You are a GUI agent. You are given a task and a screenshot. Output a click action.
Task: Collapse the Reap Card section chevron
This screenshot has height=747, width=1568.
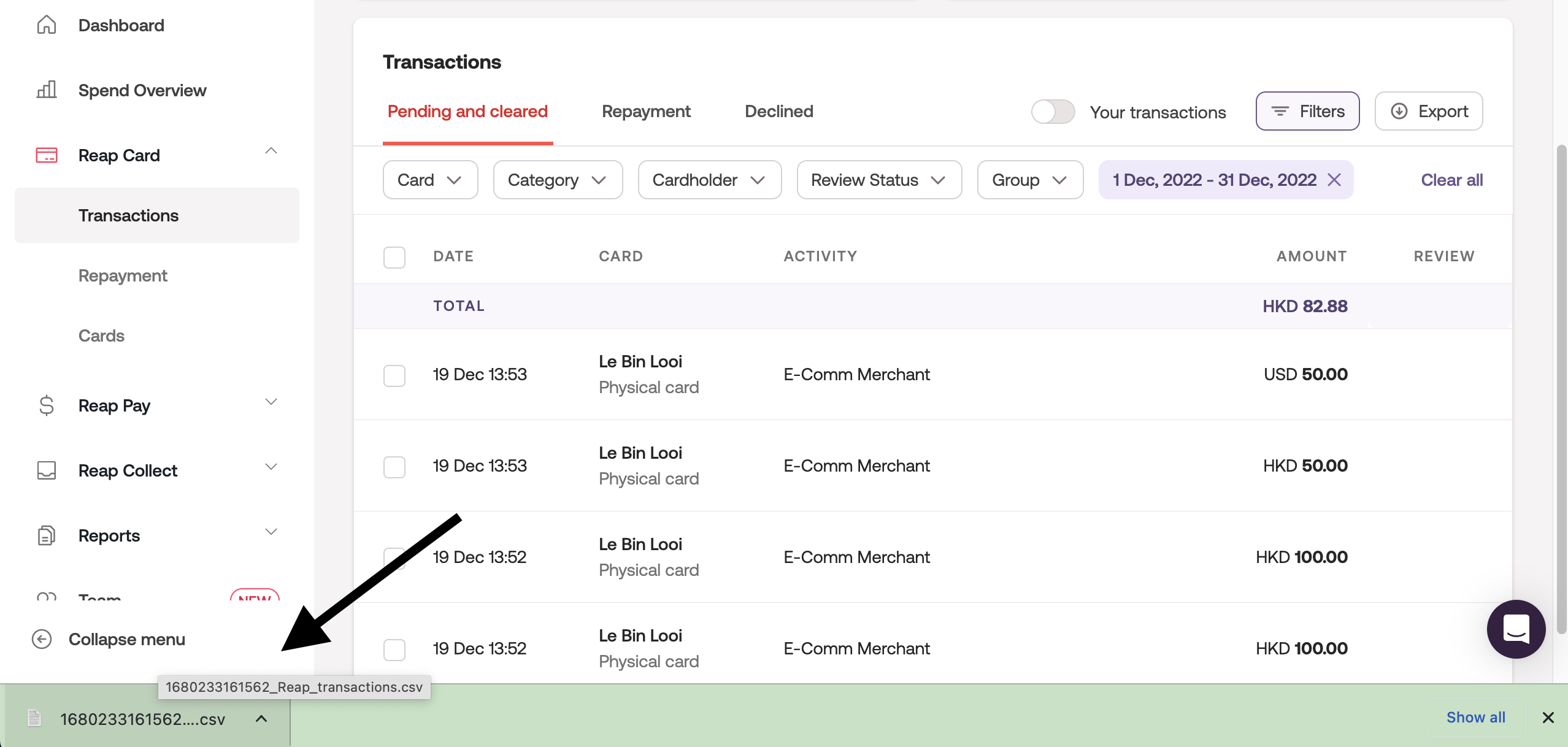(x=271, y=151)
